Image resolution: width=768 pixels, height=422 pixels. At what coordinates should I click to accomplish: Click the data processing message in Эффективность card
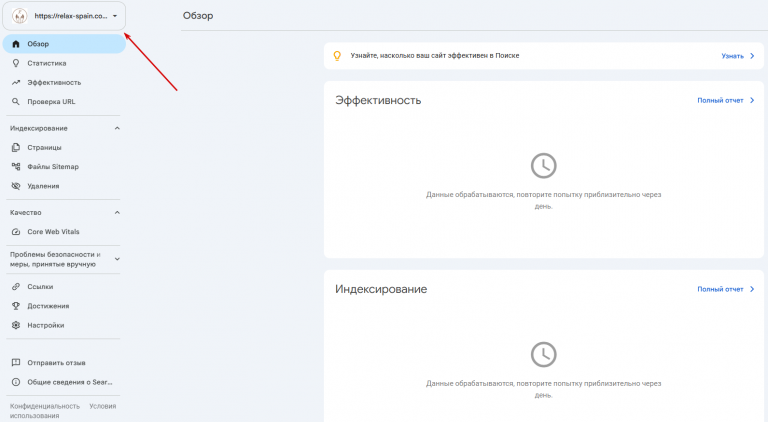544,200
